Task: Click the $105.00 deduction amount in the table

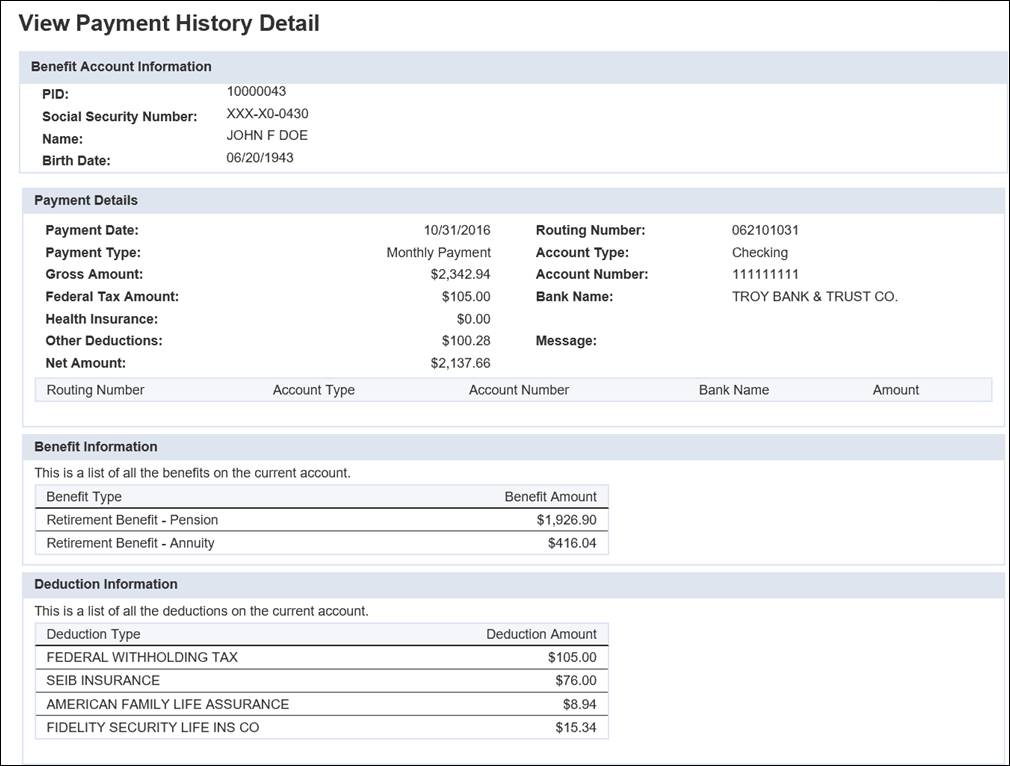Action: click(x=572, y=657)
